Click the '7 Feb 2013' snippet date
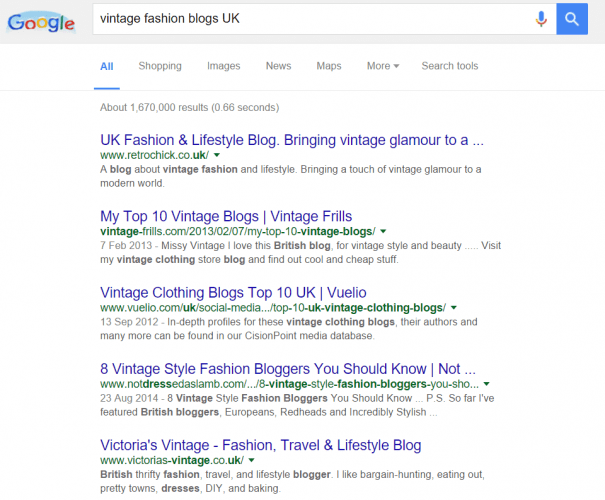This screenshot has height=500, width=605. click(126, 246)
